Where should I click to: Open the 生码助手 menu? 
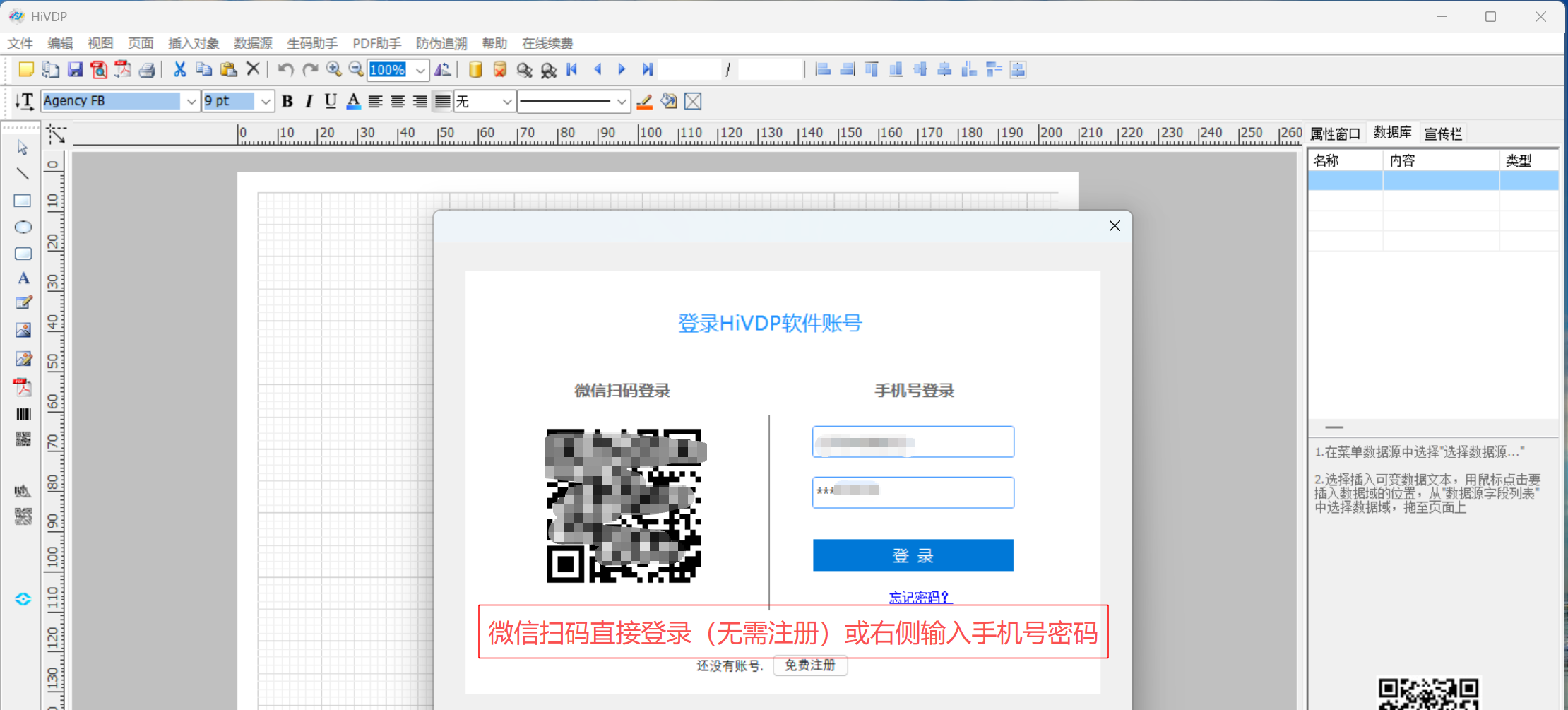311,44
